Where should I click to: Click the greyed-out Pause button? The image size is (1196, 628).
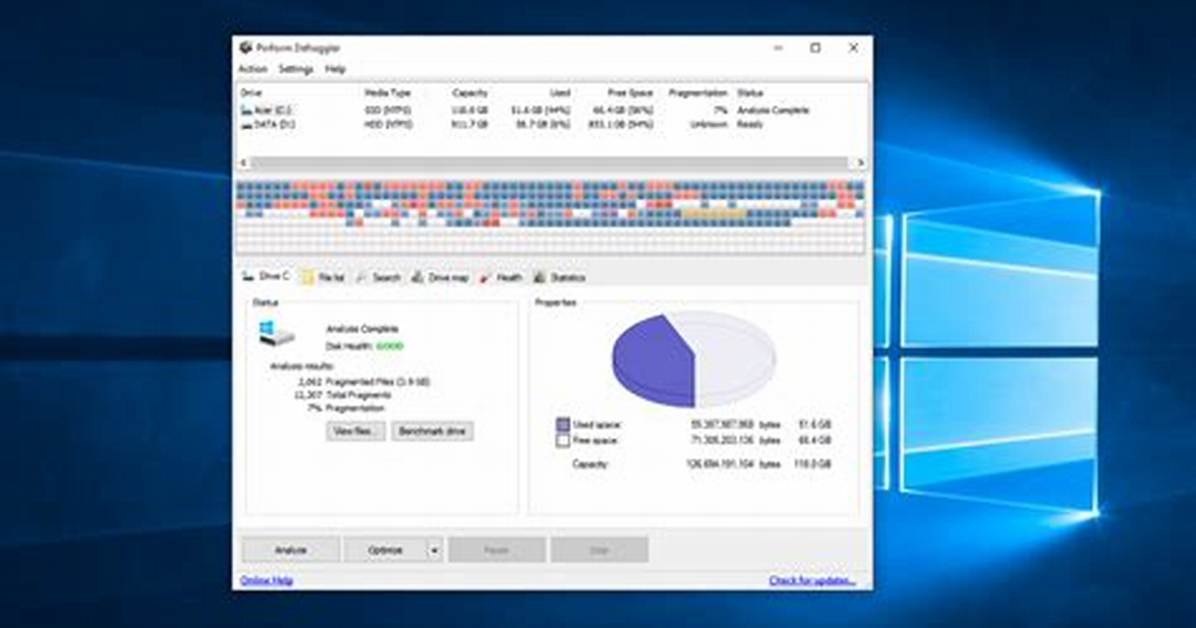pyautogui.click(x=497, y=550)
